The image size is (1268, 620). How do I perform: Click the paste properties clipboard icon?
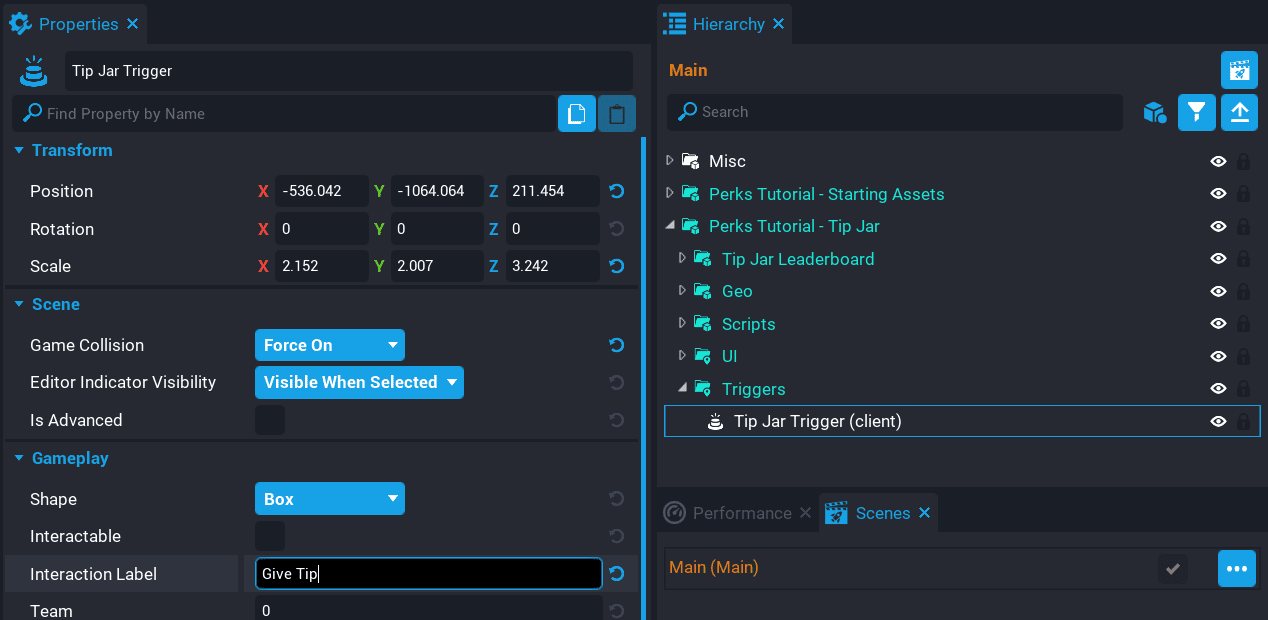[x=617, y=114]
